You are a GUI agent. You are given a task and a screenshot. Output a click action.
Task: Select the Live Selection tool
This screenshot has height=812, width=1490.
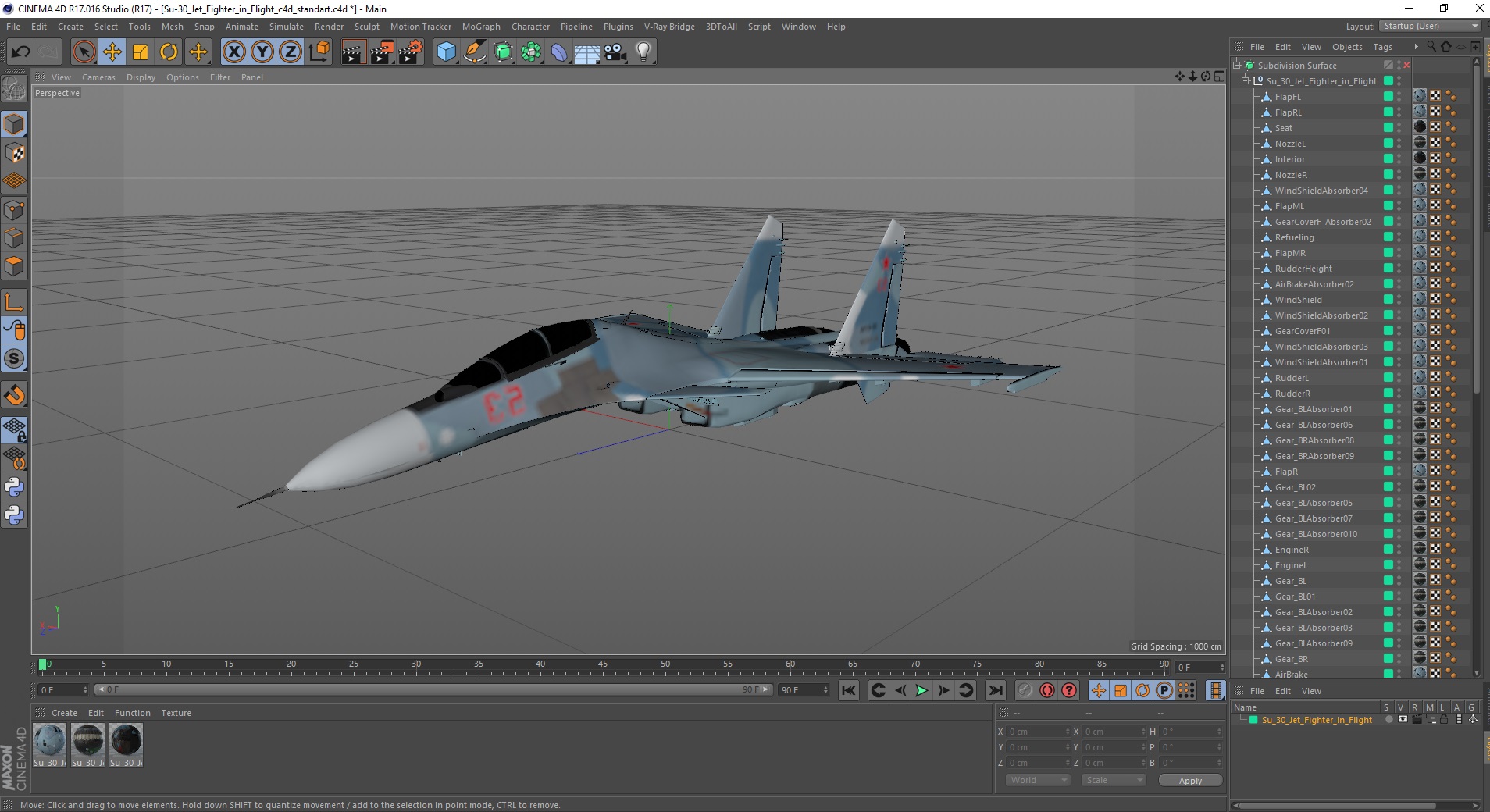pyautogui.click(x=84, y=52)
